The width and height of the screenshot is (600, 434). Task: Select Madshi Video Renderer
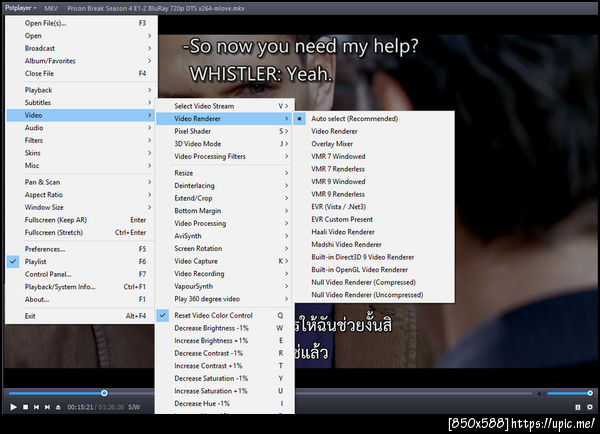coord(373,245)
